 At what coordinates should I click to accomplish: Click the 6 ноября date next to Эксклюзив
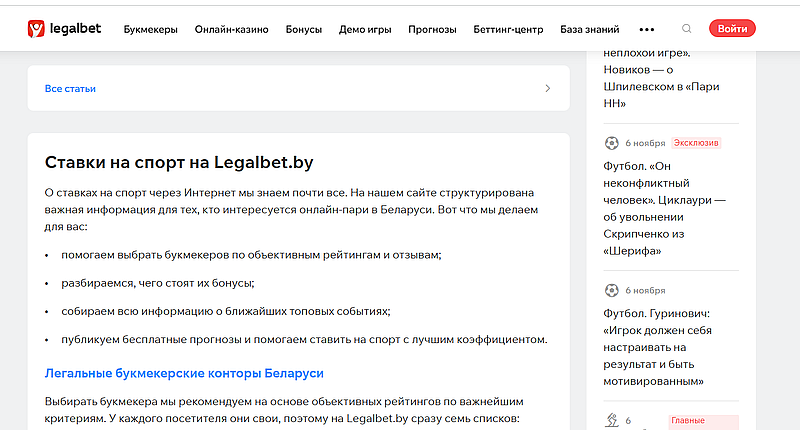[x=645, y=143]
